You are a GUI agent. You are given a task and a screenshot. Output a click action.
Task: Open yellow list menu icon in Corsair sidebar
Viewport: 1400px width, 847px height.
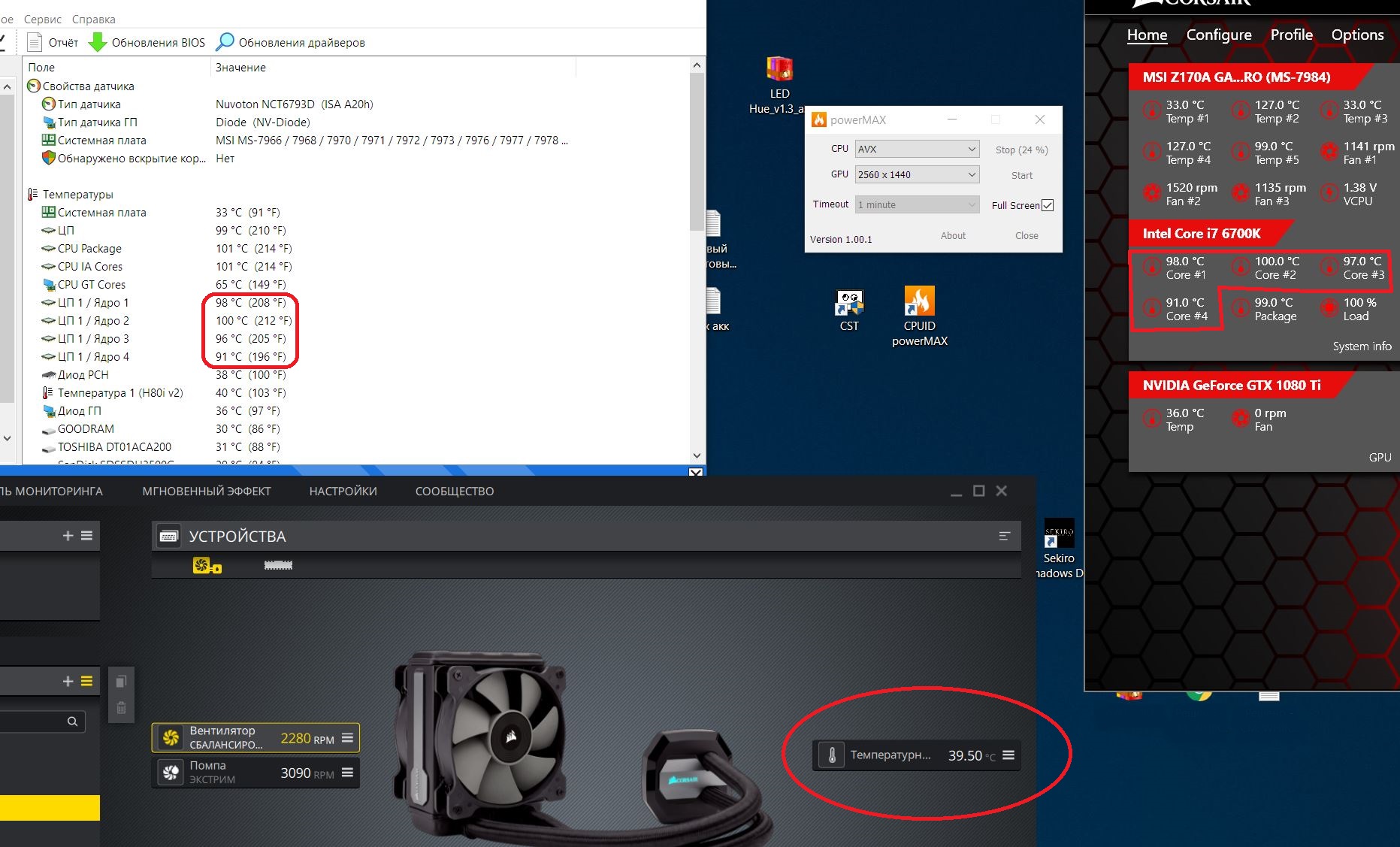(86, 681)
